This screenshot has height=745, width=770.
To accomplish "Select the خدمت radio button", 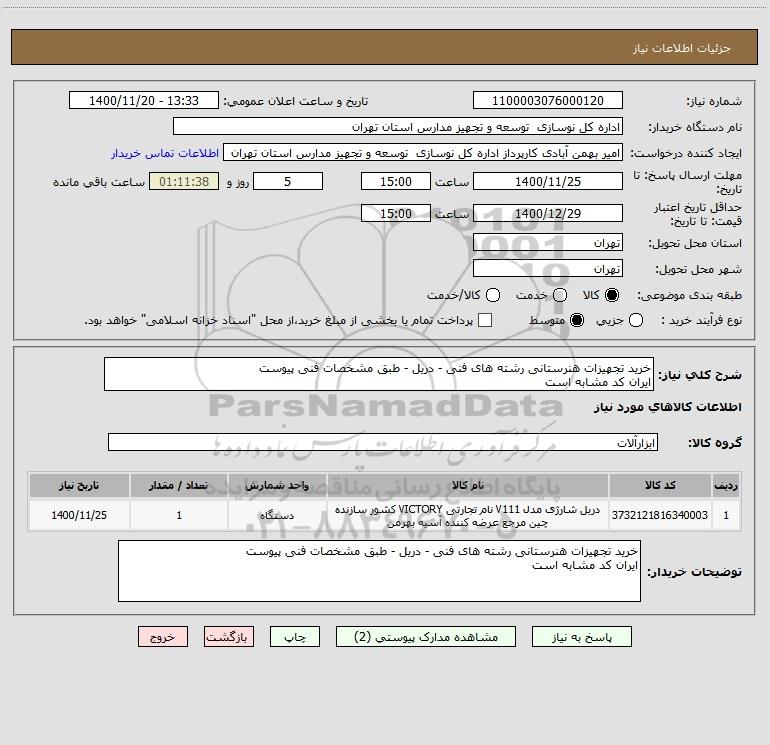I will [560, 295].
